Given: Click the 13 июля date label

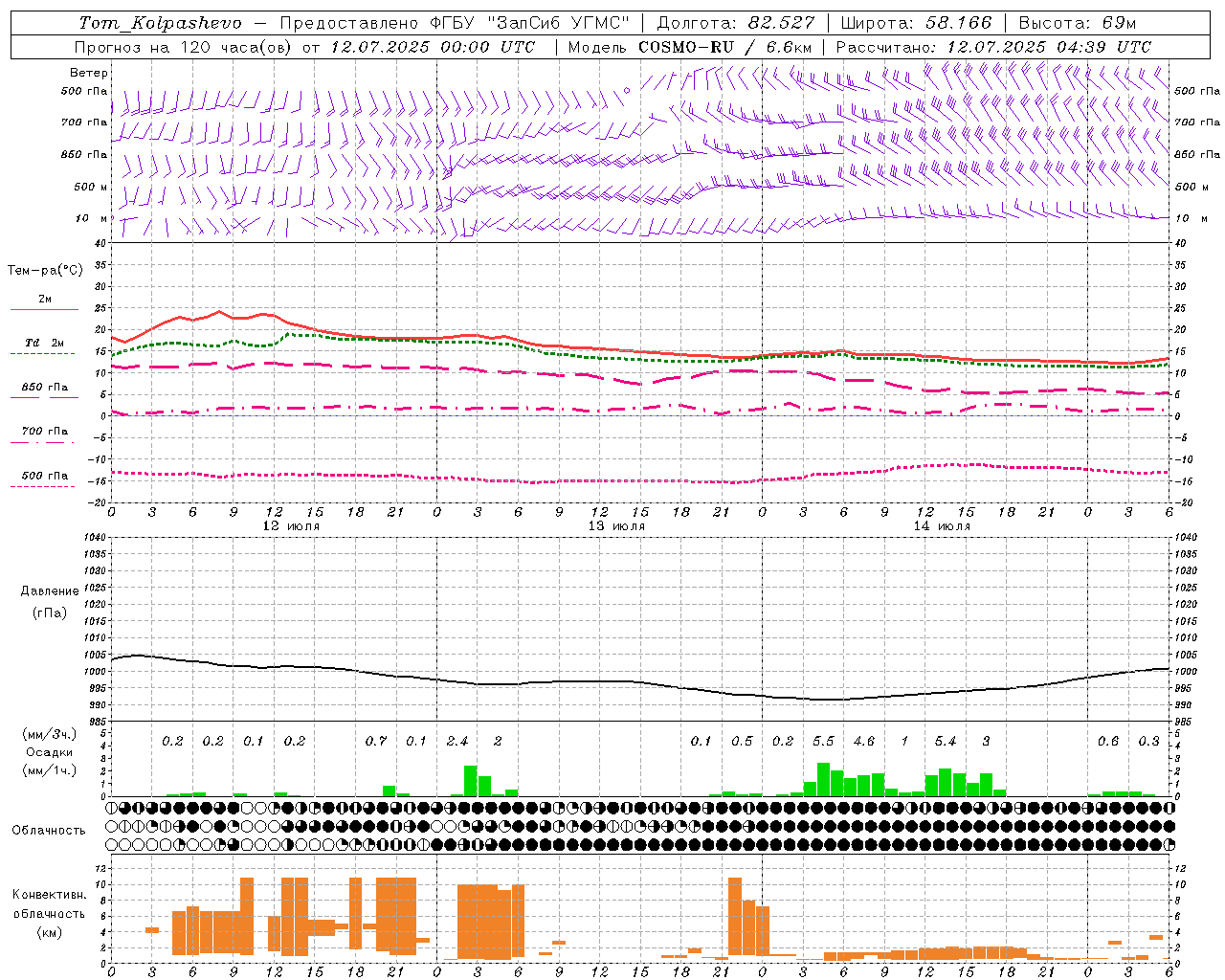Looking at the screenshot, I should [616, 526].
